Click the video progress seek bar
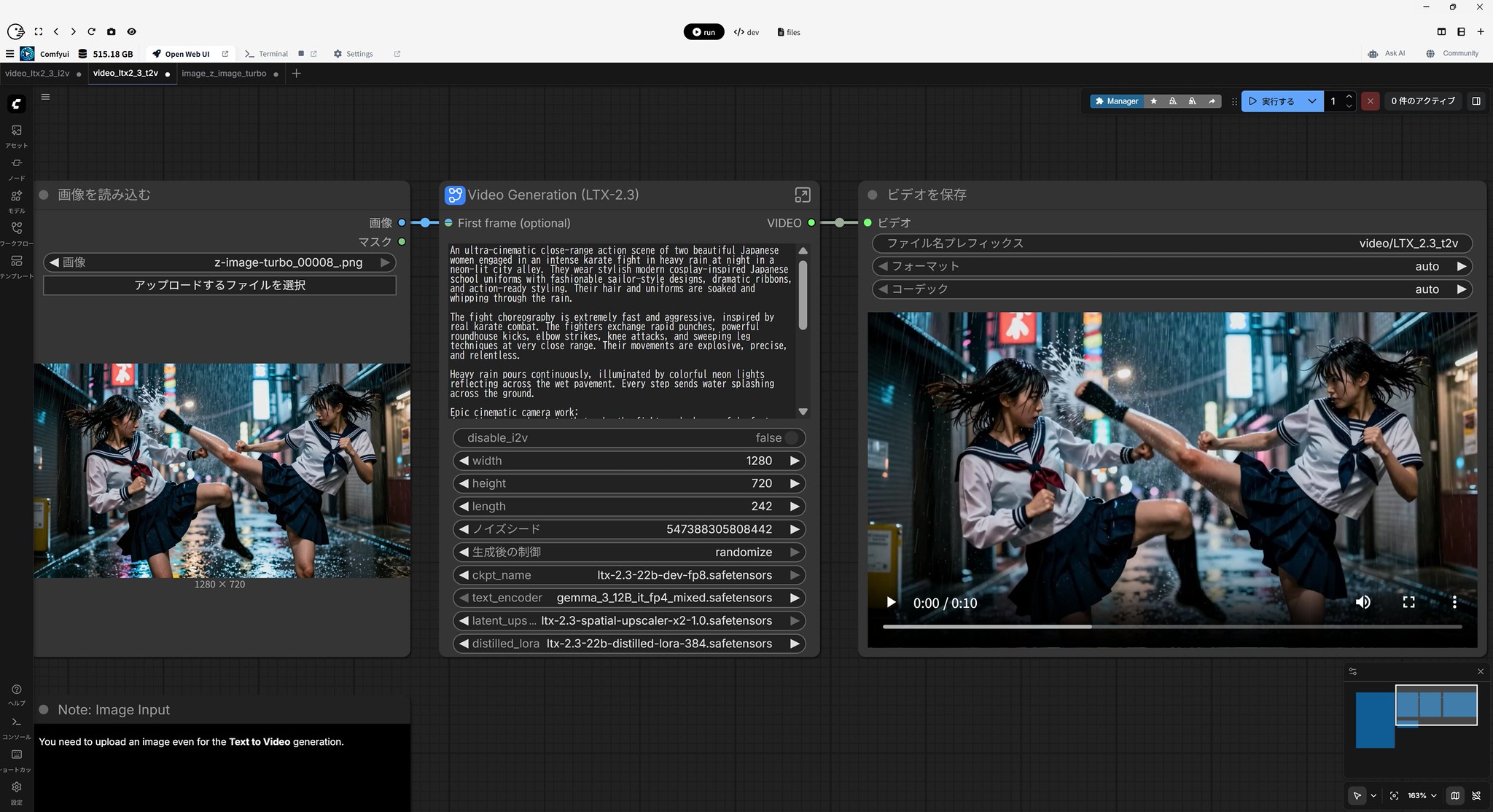 coord(1172,626)
